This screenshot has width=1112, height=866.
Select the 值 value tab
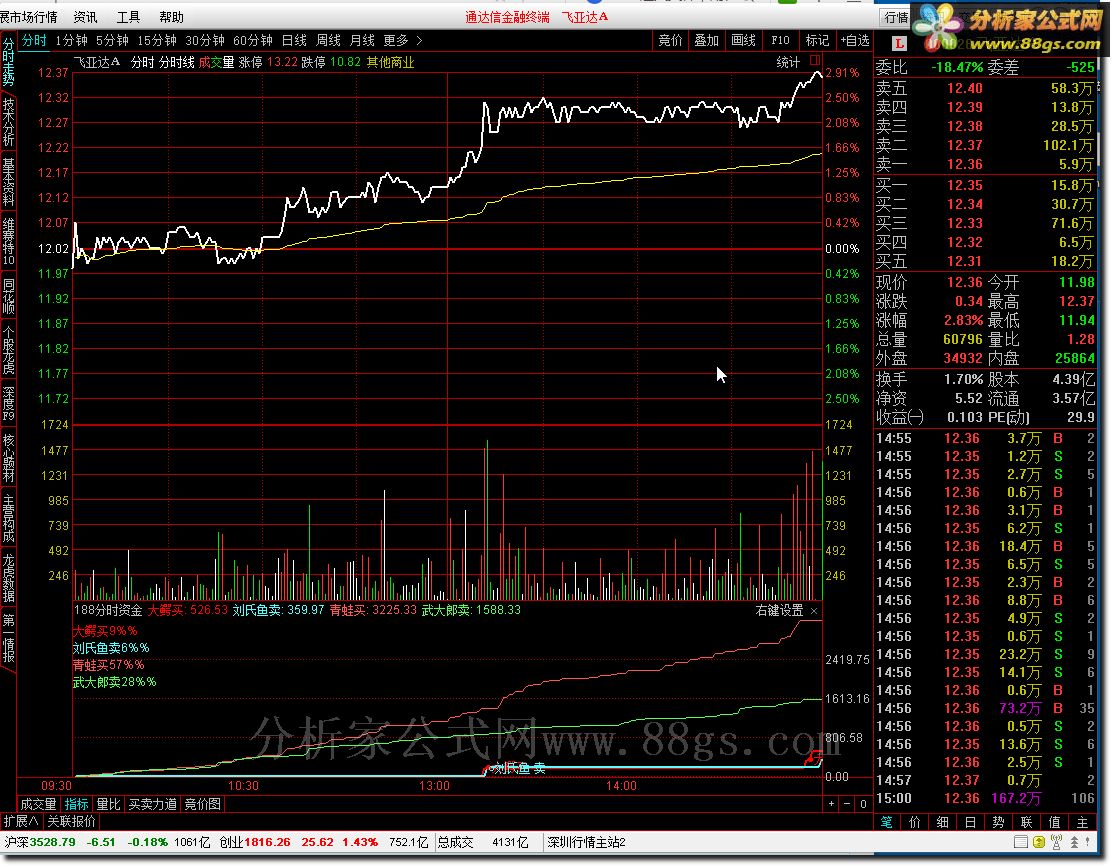pyautogui.click(x=1055, y=821)
